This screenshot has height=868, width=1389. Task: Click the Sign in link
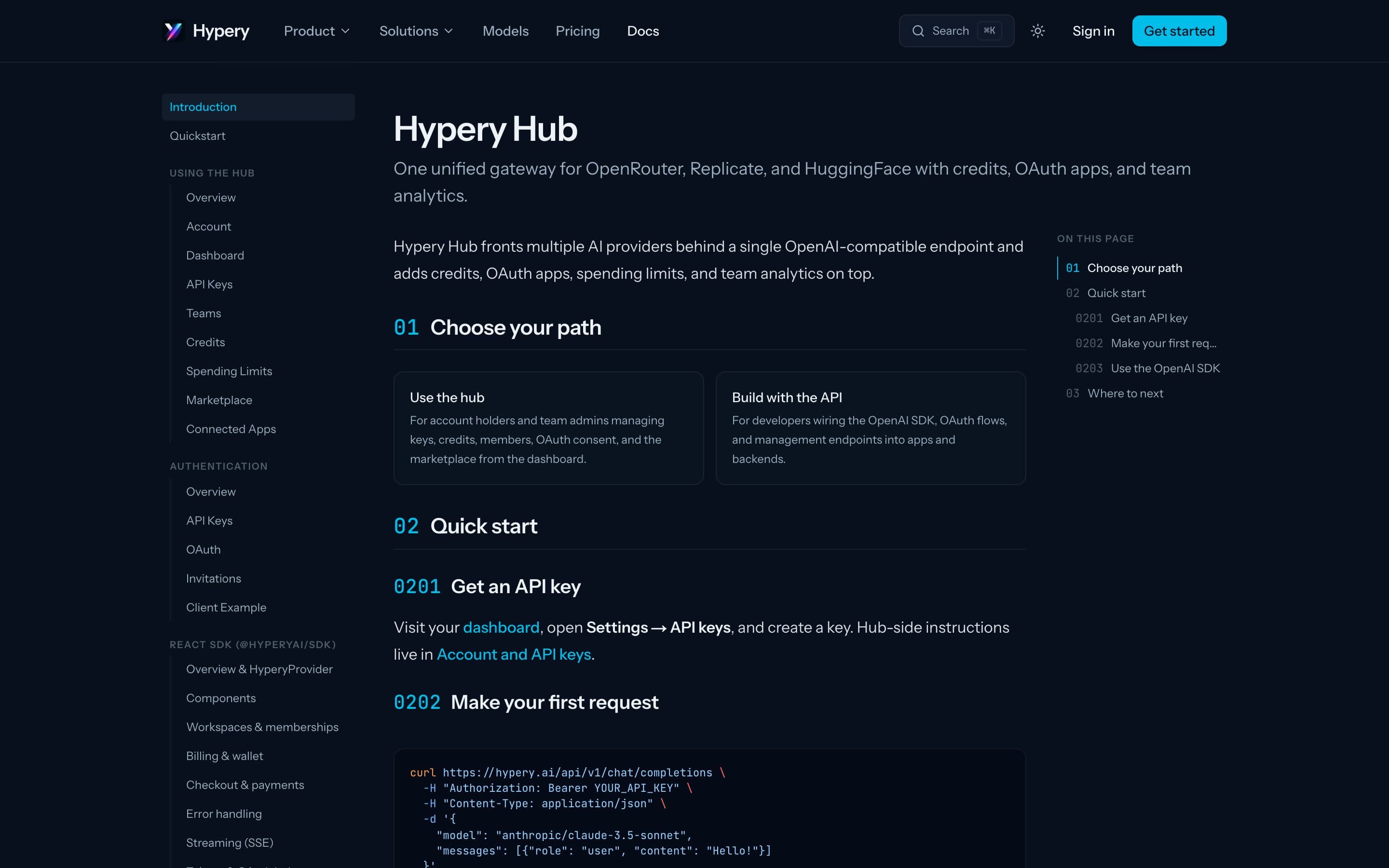tap(1093, 31)
